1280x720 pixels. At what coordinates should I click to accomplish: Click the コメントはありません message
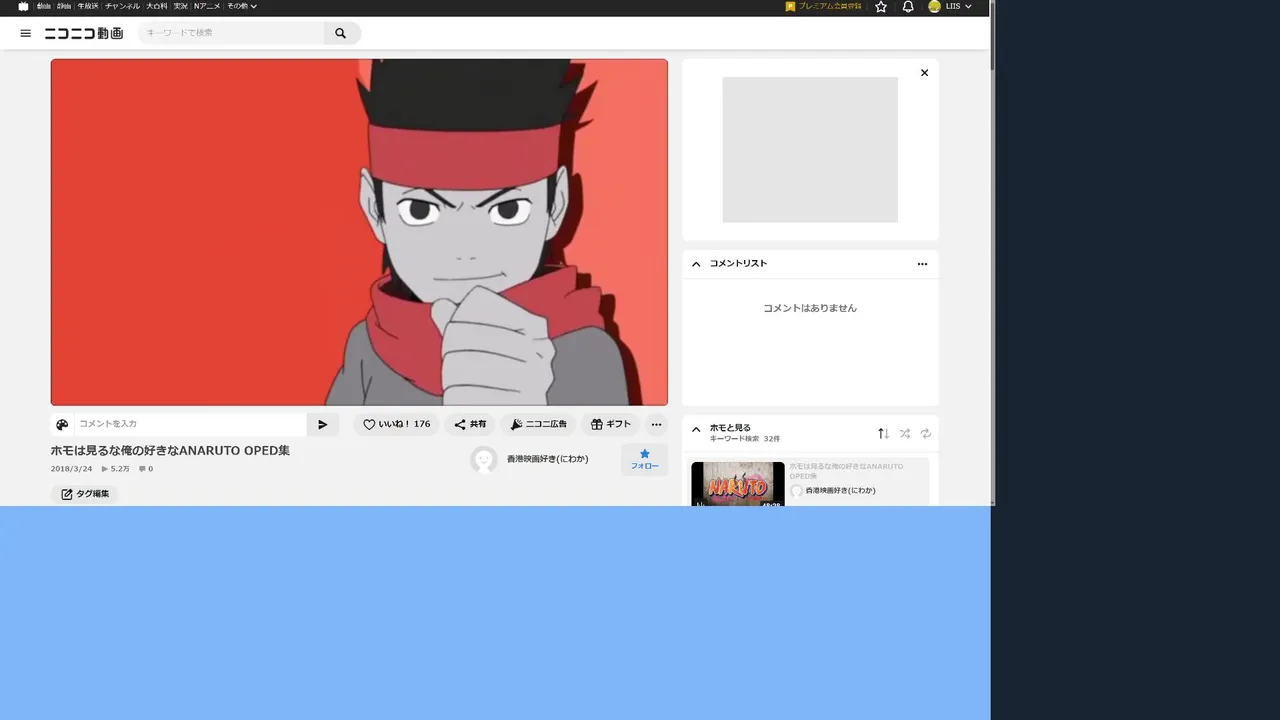810,308
